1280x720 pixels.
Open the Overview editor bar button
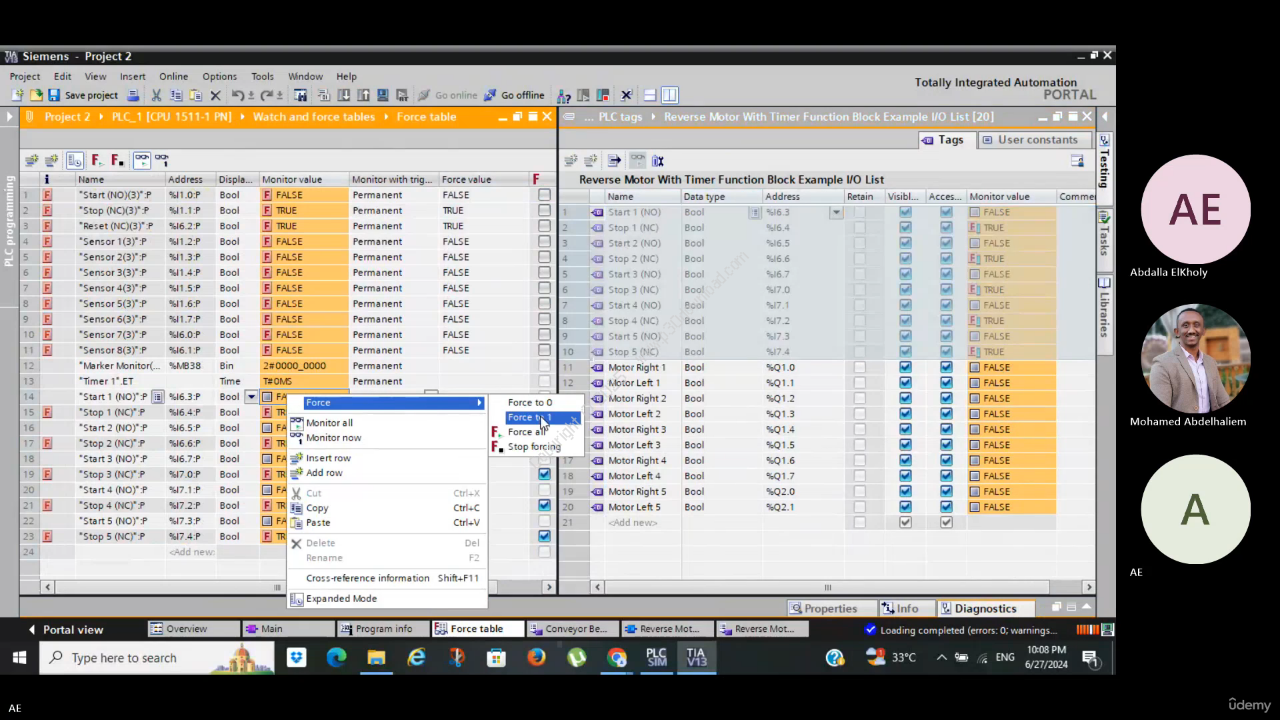tap(193, 629)
